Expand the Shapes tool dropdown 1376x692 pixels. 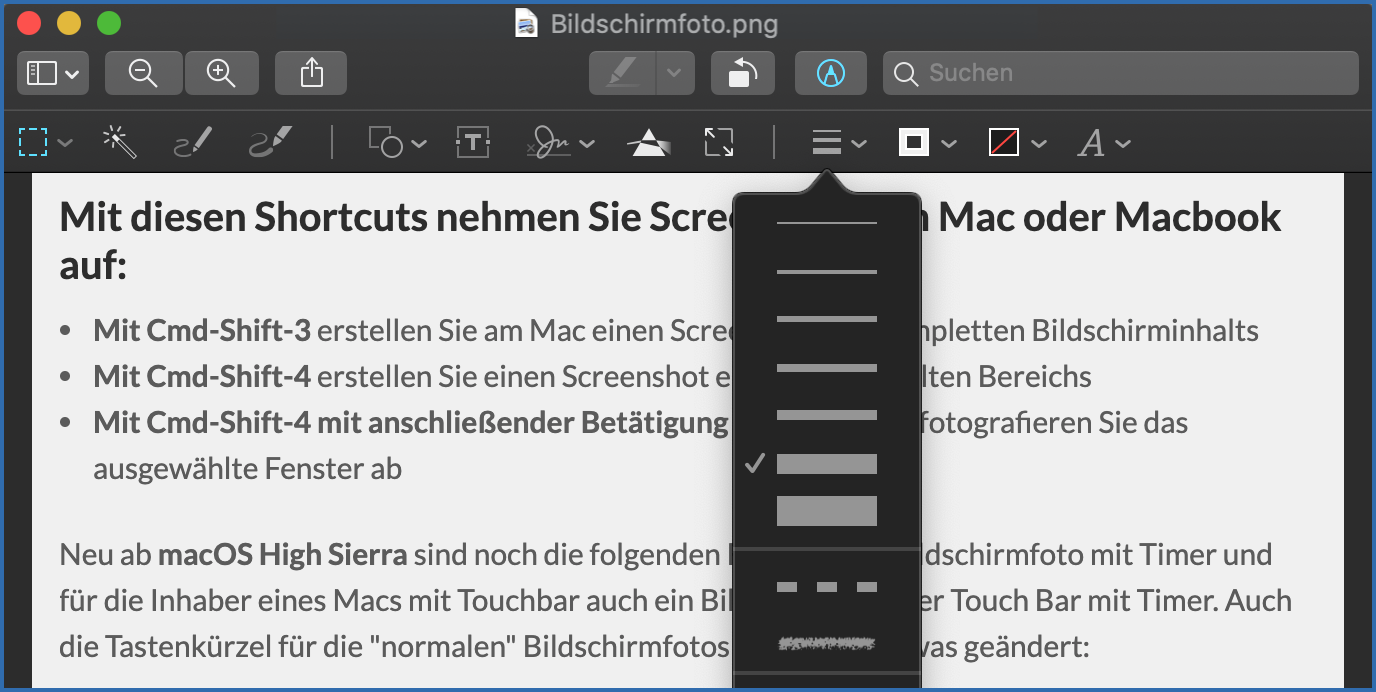pyautogui.click(x=397, y=143)
